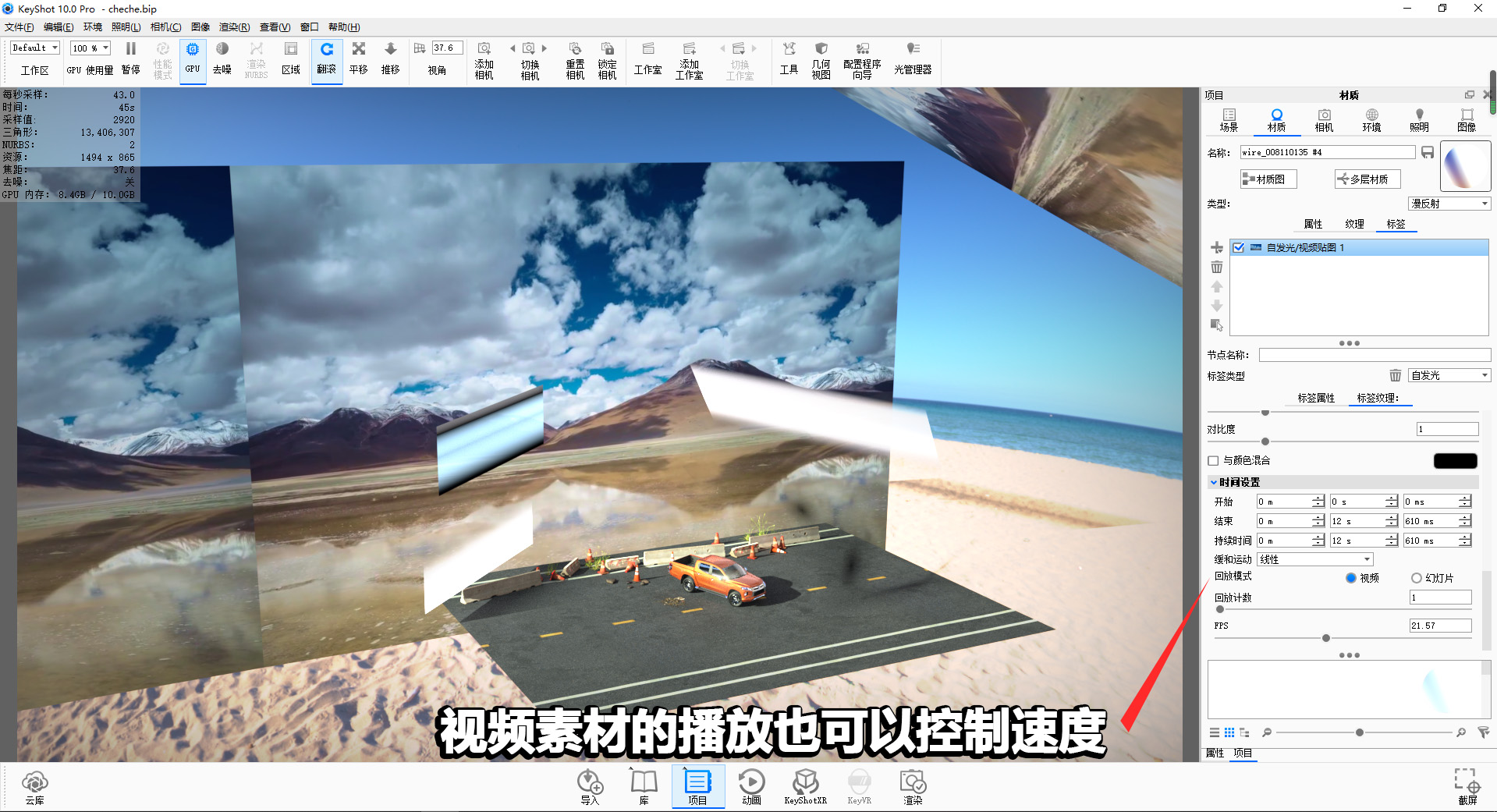This screenshot has width=1497, height=812.
Task: Click inside the 回放计数 input field
Action: pyautogui.click(x=1439, y=597)
